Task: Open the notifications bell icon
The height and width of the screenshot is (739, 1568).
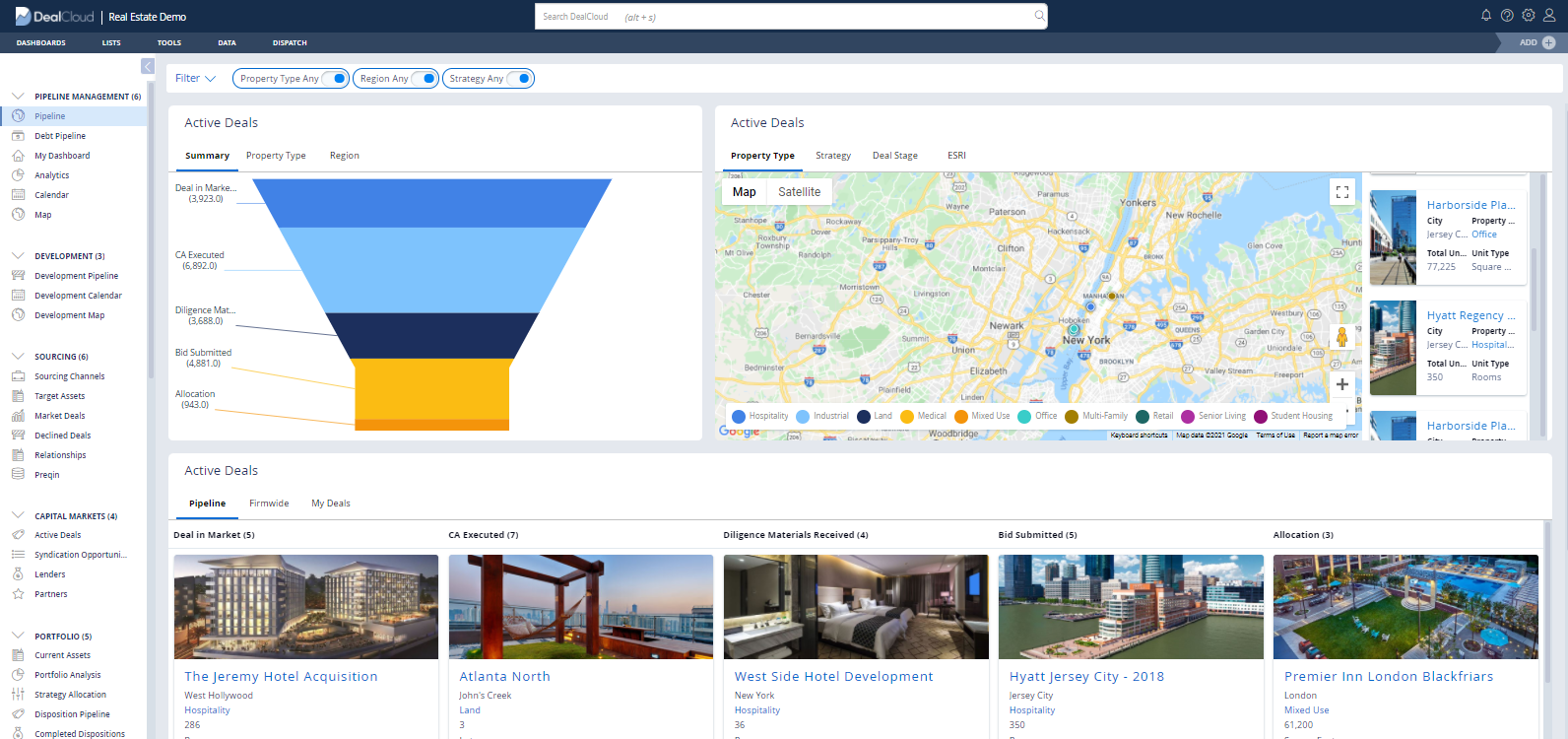Action: coord(1486,16)
